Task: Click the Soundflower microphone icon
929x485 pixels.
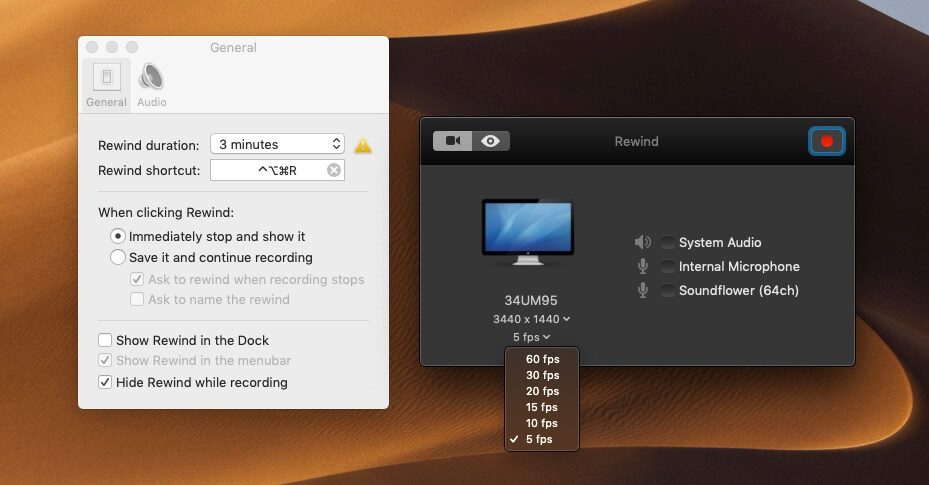Action: pos(642,291)
